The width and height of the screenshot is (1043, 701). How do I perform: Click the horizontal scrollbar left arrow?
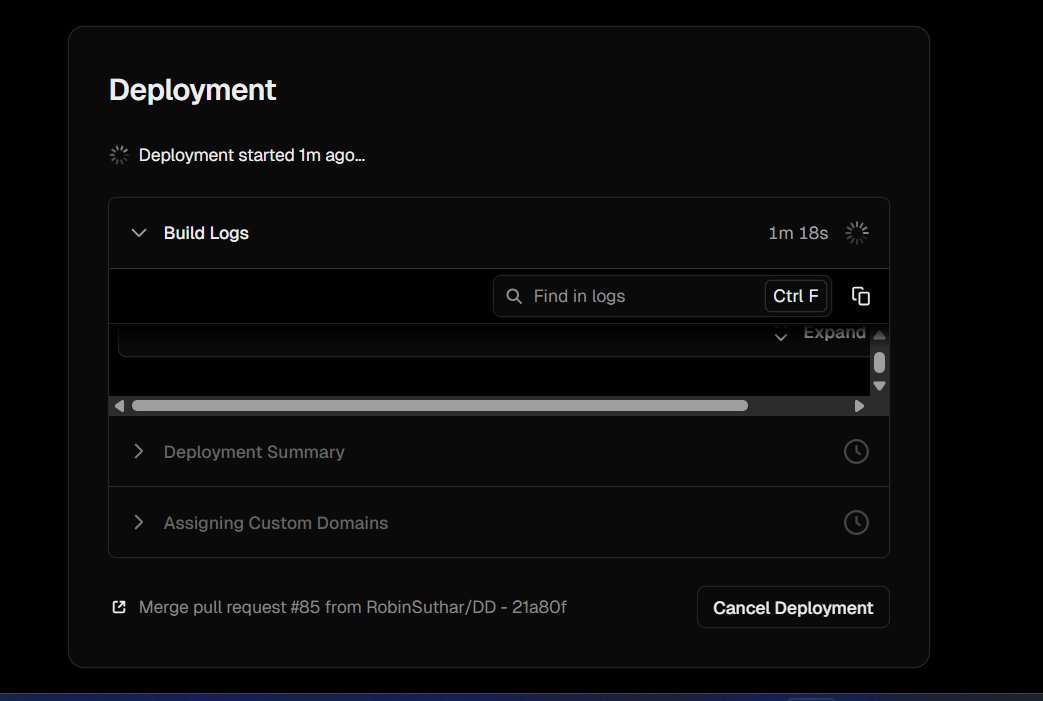[119, 406]
